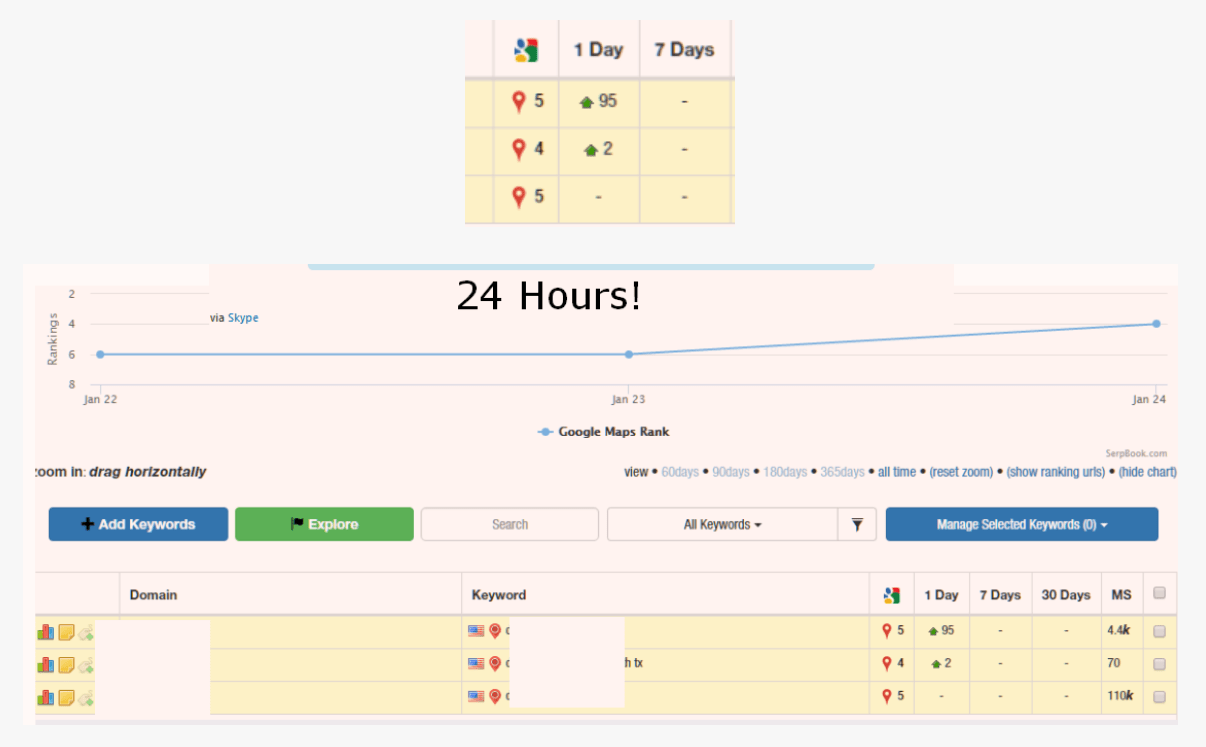This screenshot has height=747, width=1206.
Task: Click the Maps pin beside rank 4
Action: 886,663
